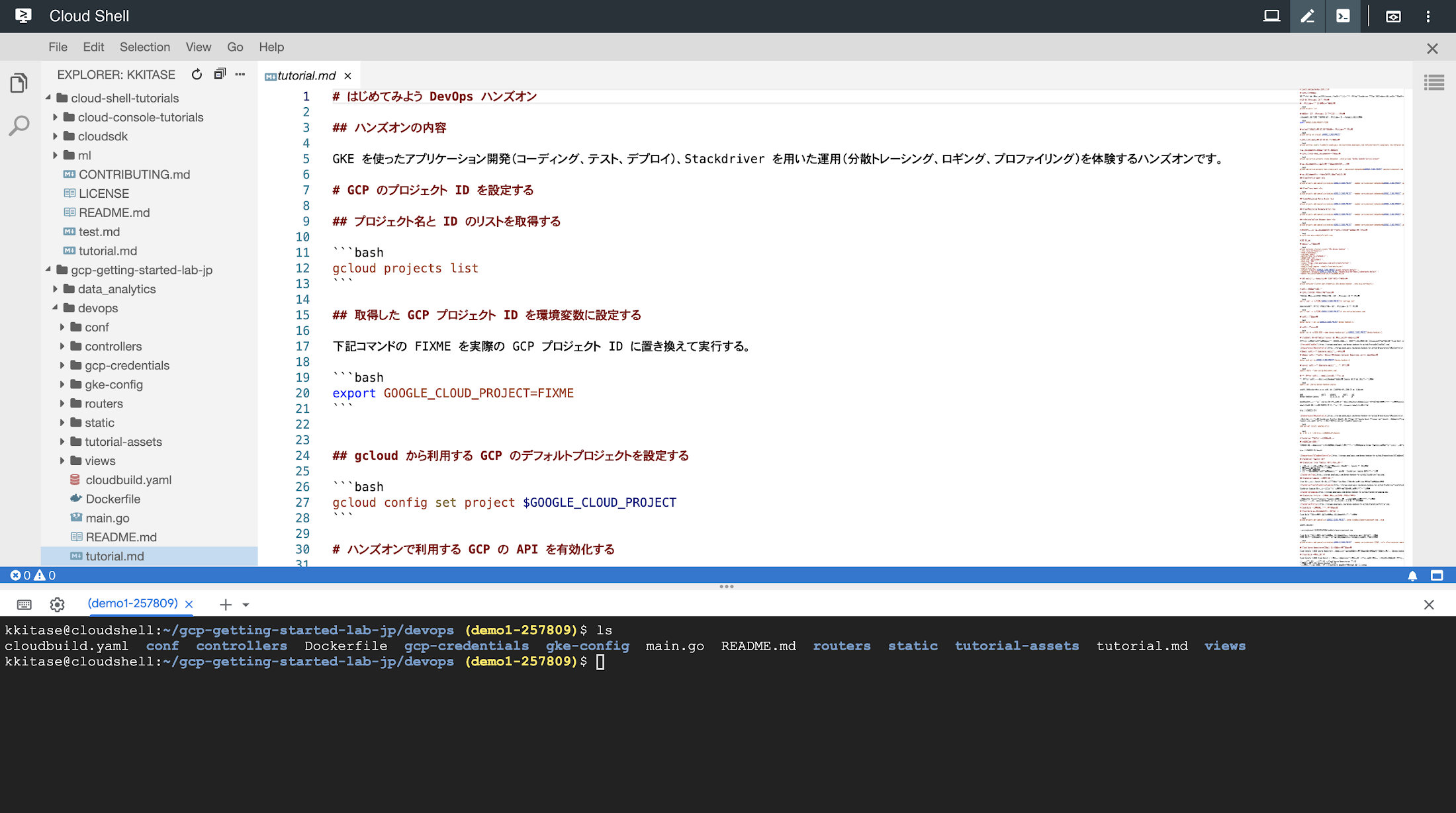Image resolution: width=1456 pixels, height=813 pixels.
Task: Collapse the devops folder
Action: (x=56, y=308)
